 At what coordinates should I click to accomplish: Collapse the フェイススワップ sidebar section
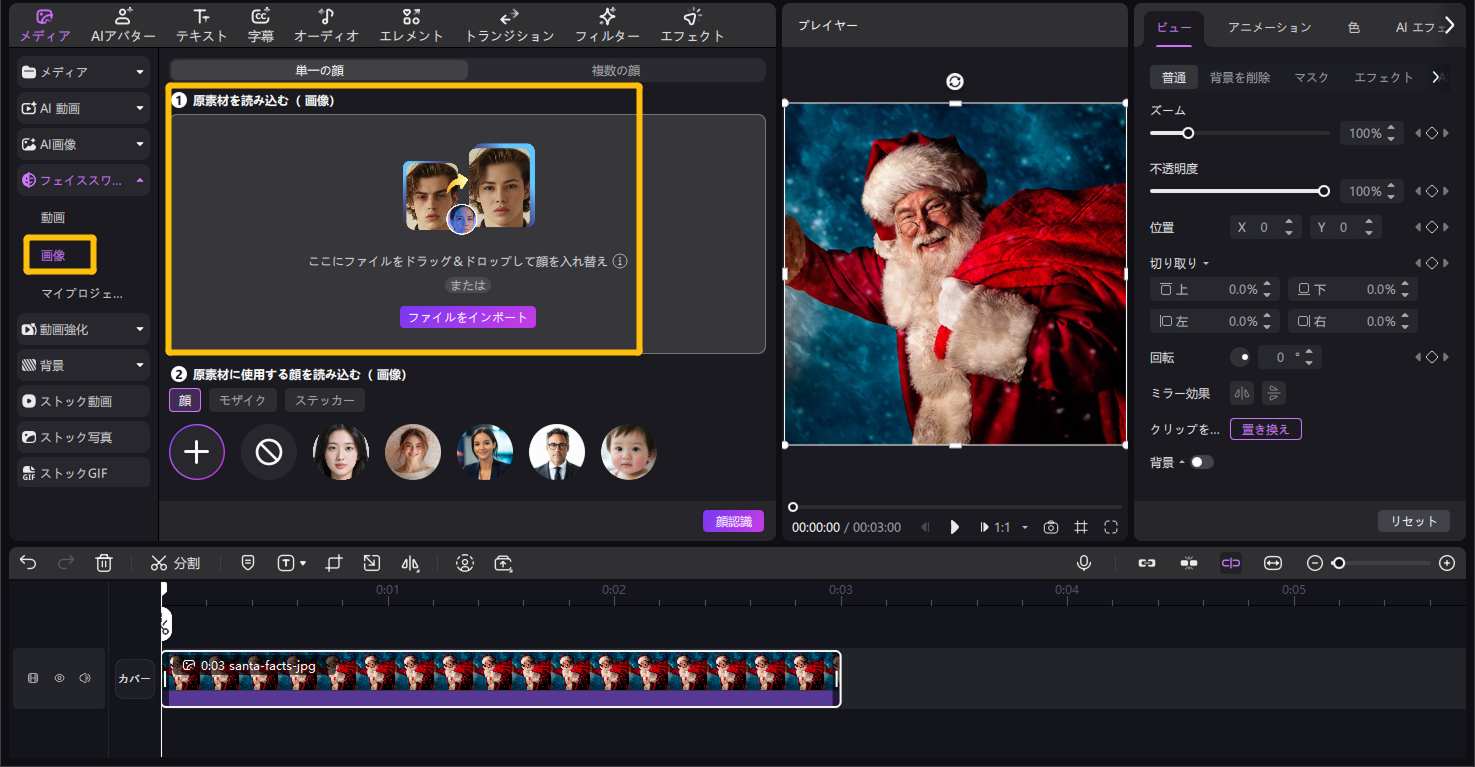tap(140, 181)
